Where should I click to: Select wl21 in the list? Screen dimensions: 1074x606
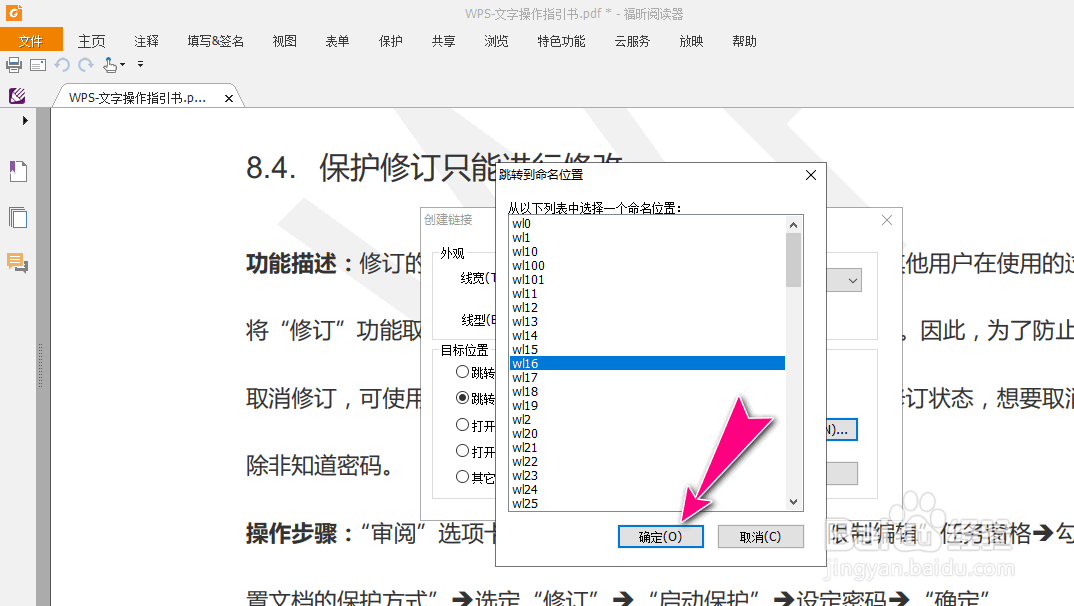[x=647, y=448]
